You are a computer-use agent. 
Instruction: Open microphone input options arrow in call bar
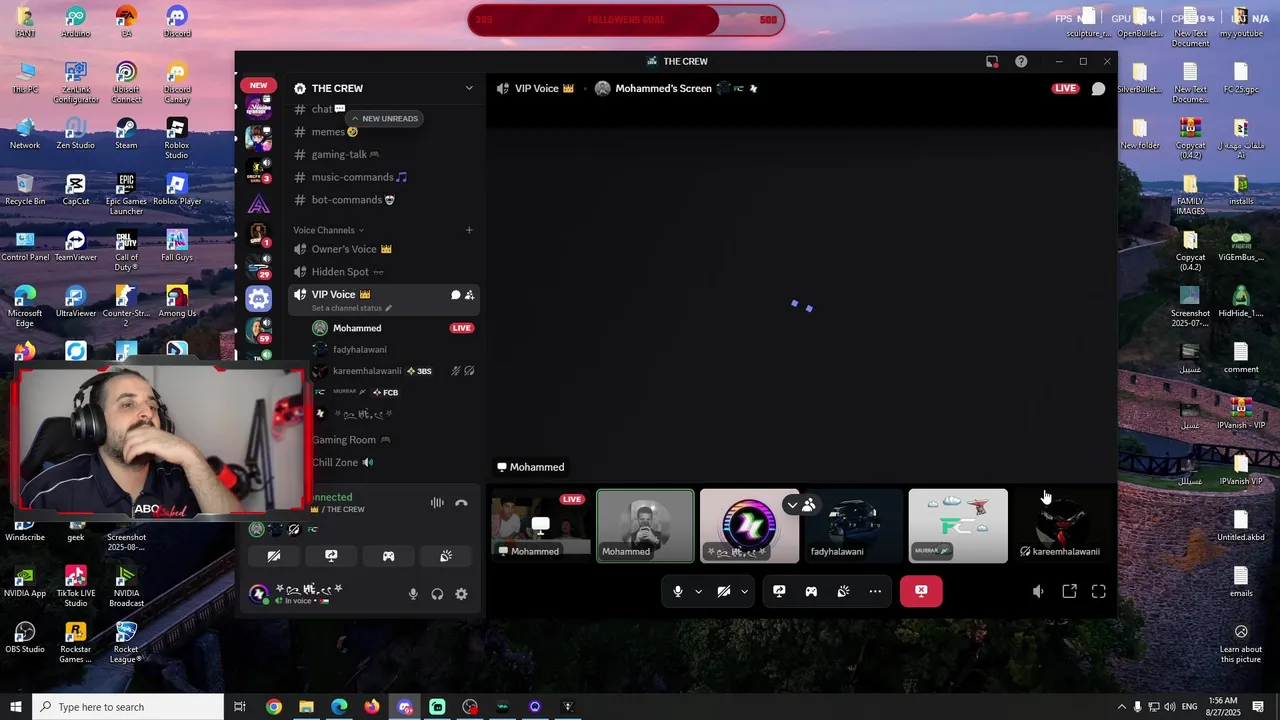click(x=698, y=591)
